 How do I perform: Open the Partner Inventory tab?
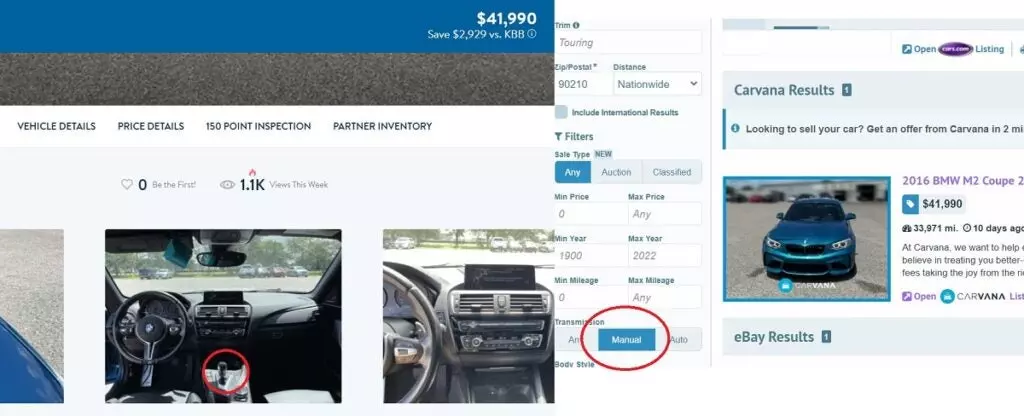point(382,126)
